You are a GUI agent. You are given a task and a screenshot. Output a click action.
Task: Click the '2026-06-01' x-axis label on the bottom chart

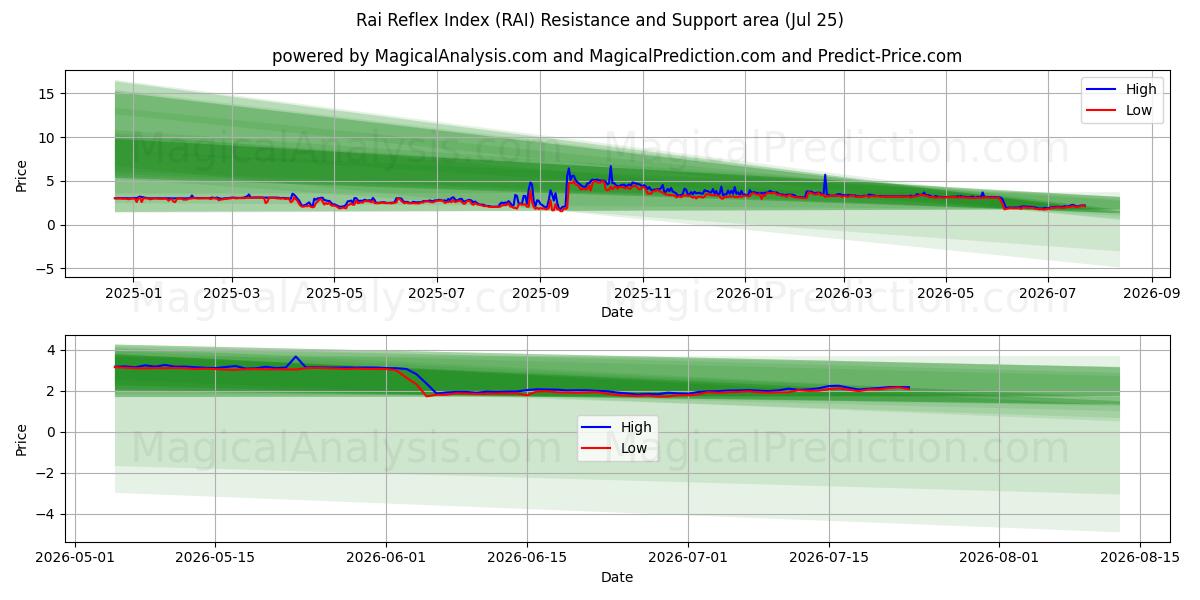[x=386, y=557]
